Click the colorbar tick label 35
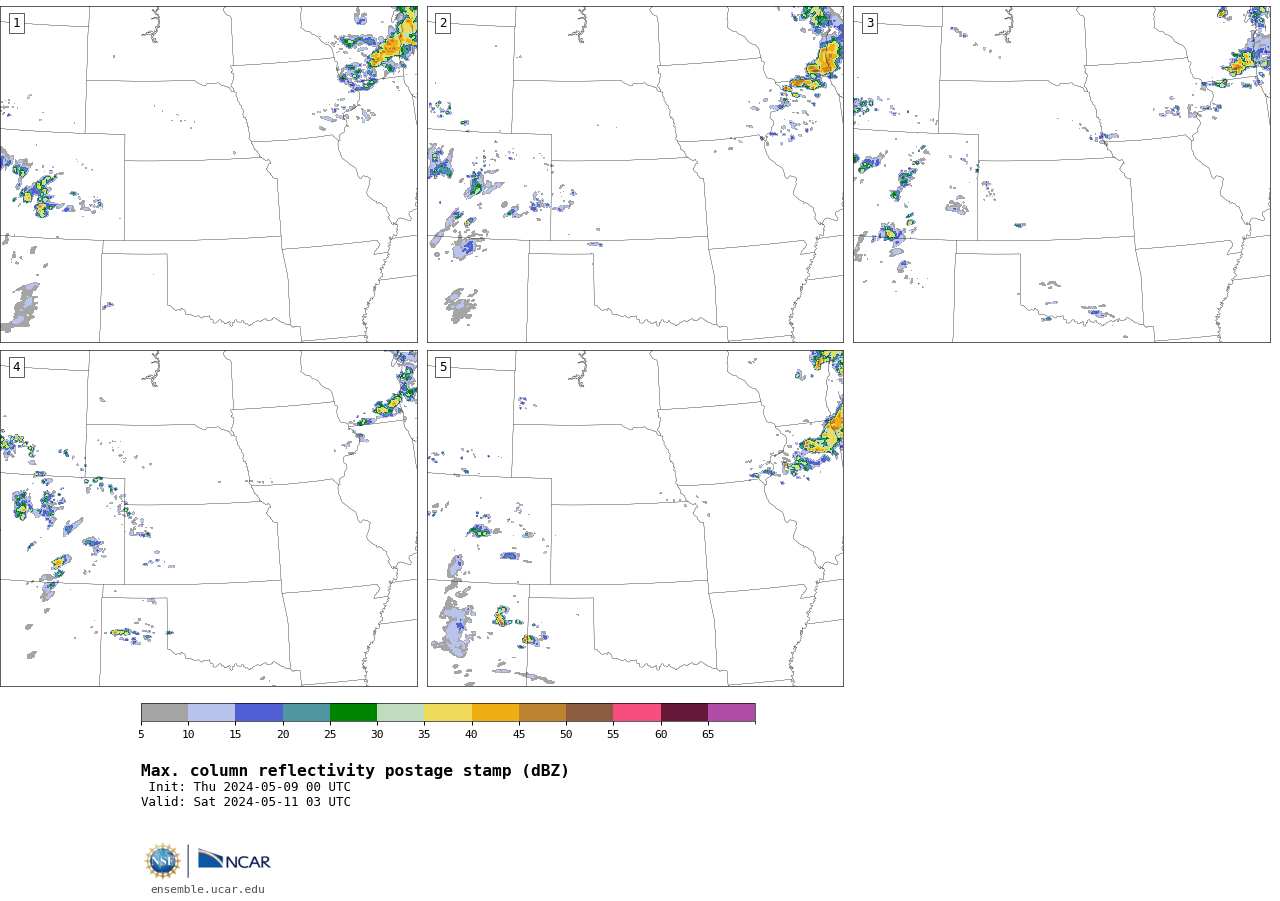This screenshot has width=1280, height=901. point(424,735)
